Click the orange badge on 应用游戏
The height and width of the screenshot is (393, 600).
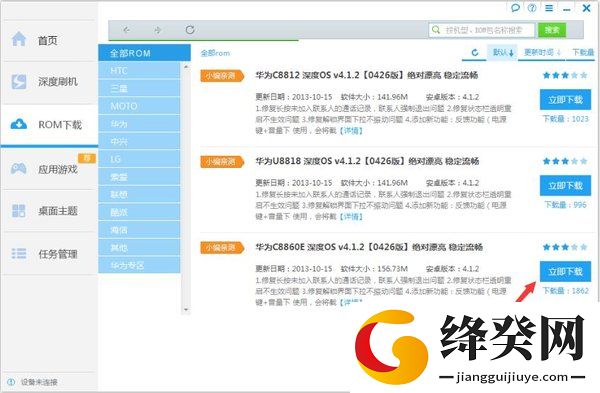coord(87,158)
